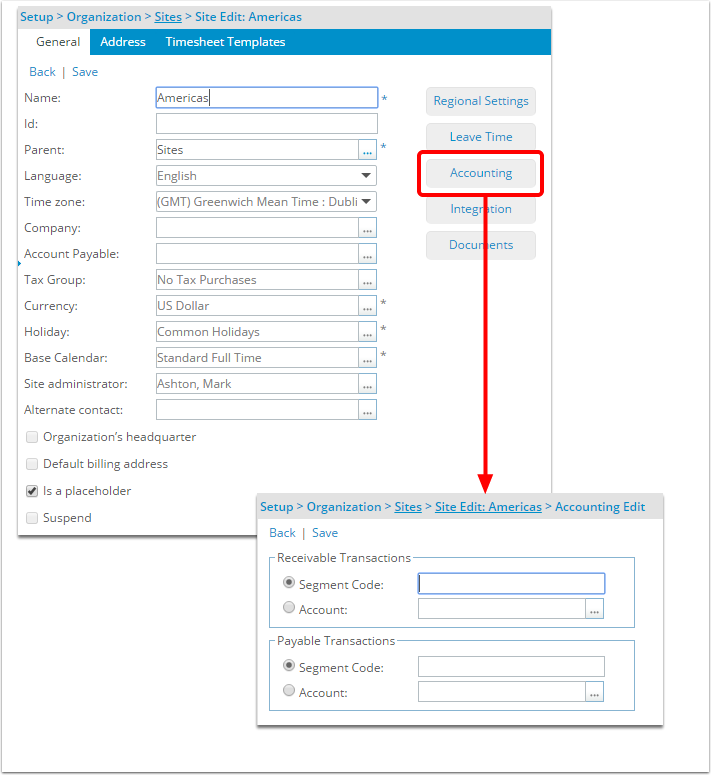The image size is (711, 775).
Task: Uncheck the Is a placeholder checkbox
Action: [x=32, y=491]
